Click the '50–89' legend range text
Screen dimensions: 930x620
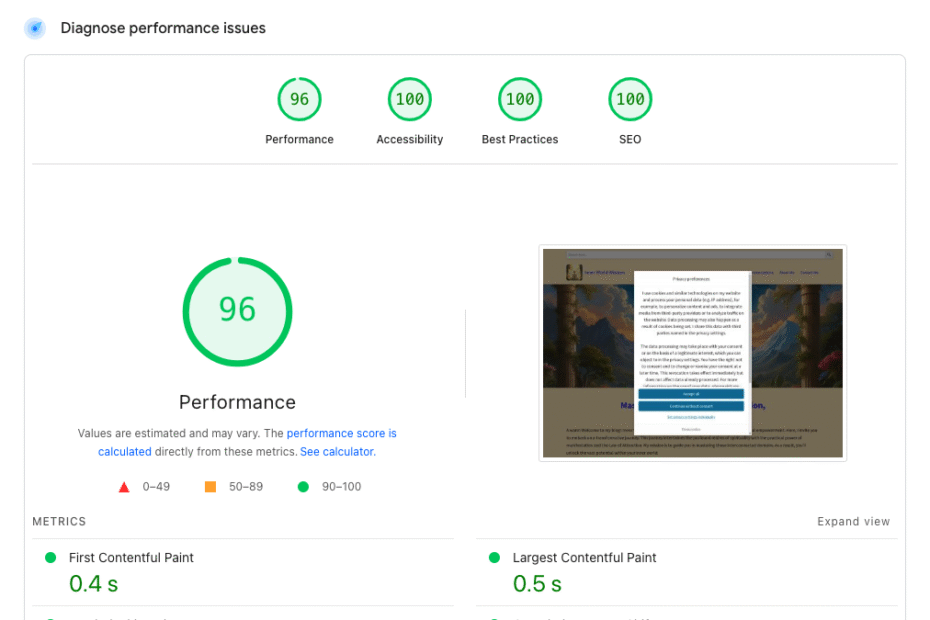[x=246, y=487]
